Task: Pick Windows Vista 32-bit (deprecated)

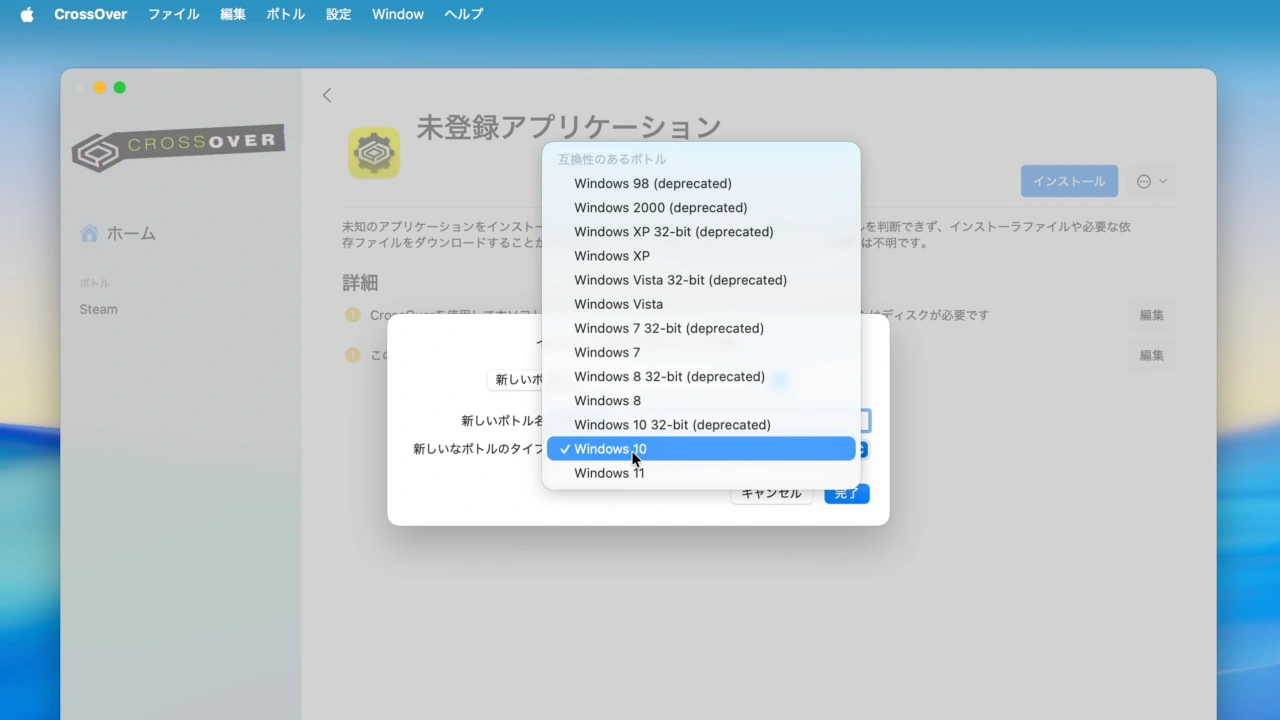Action: [x=701, y=280]
